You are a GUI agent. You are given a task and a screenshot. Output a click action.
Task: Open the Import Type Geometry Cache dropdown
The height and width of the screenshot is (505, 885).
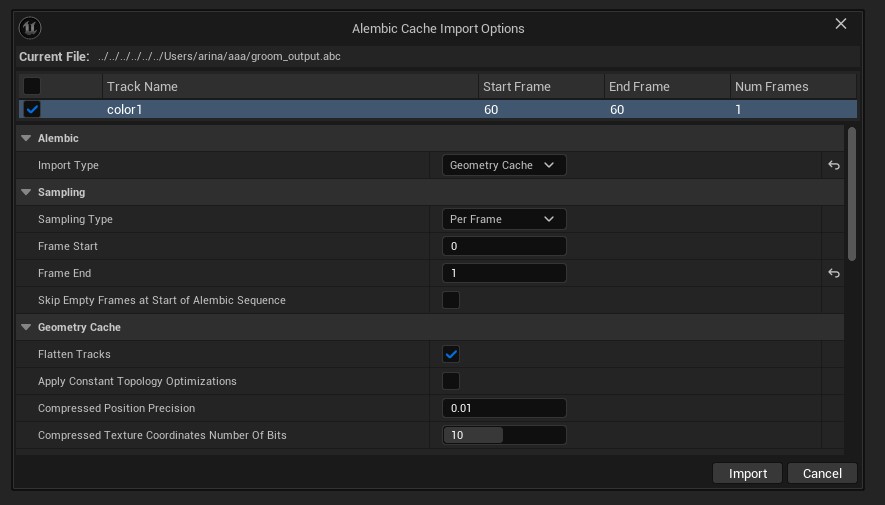(x=504, y=165)
